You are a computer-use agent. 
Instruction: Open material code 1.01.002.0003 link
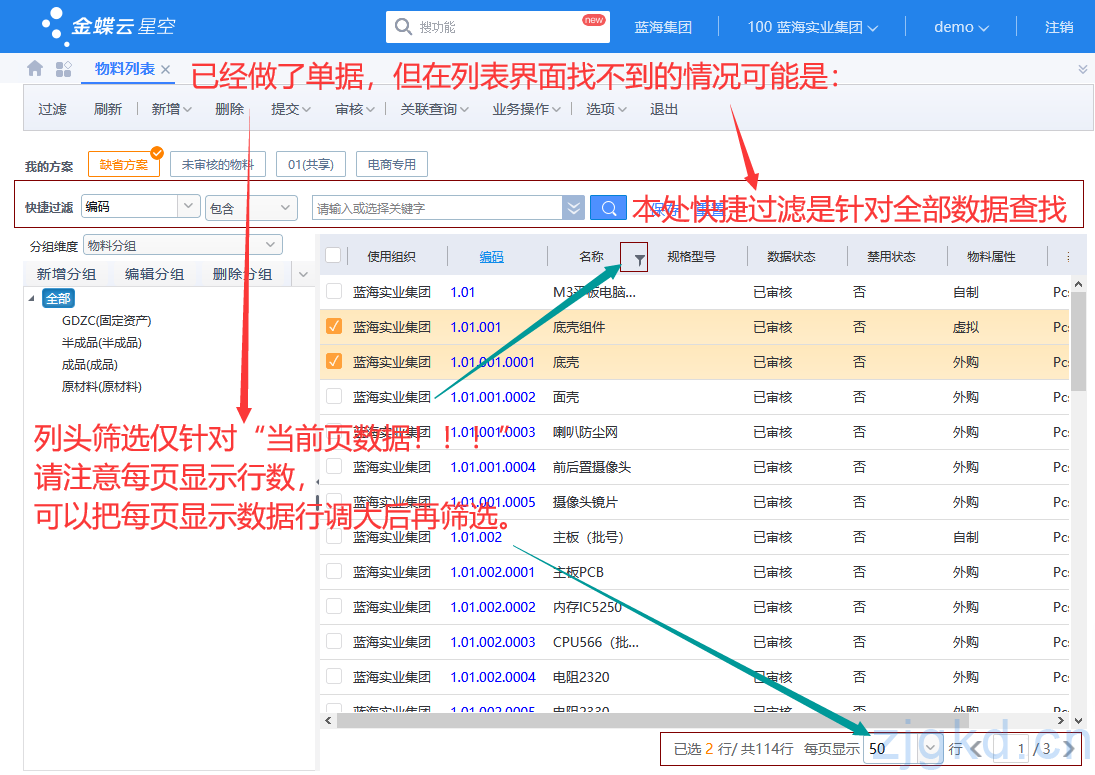coord(492,642)
